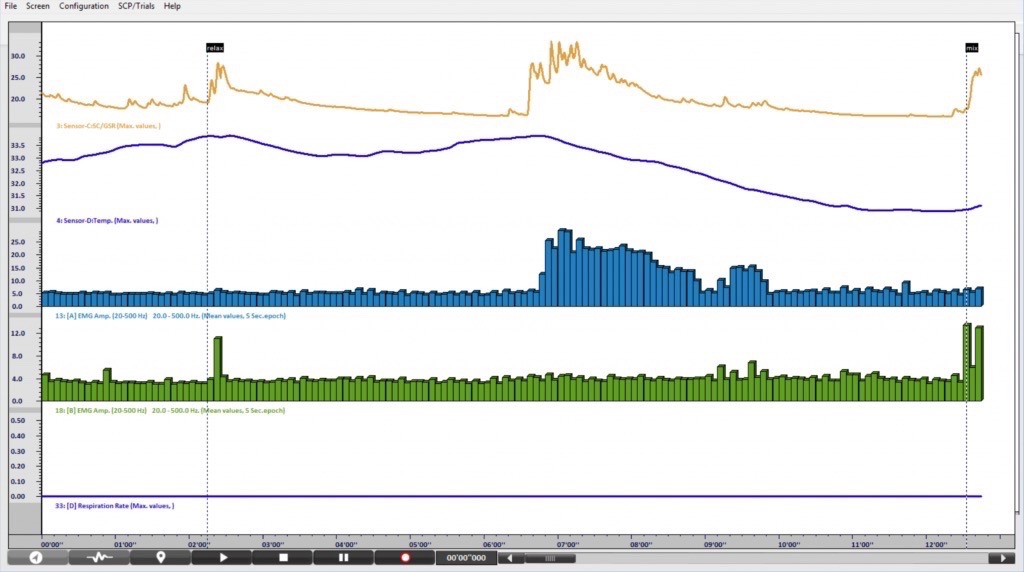This screenshot has height=572, width=1024.
Task: Click the Respiration Rate channel label
Action: click(115, 506)
